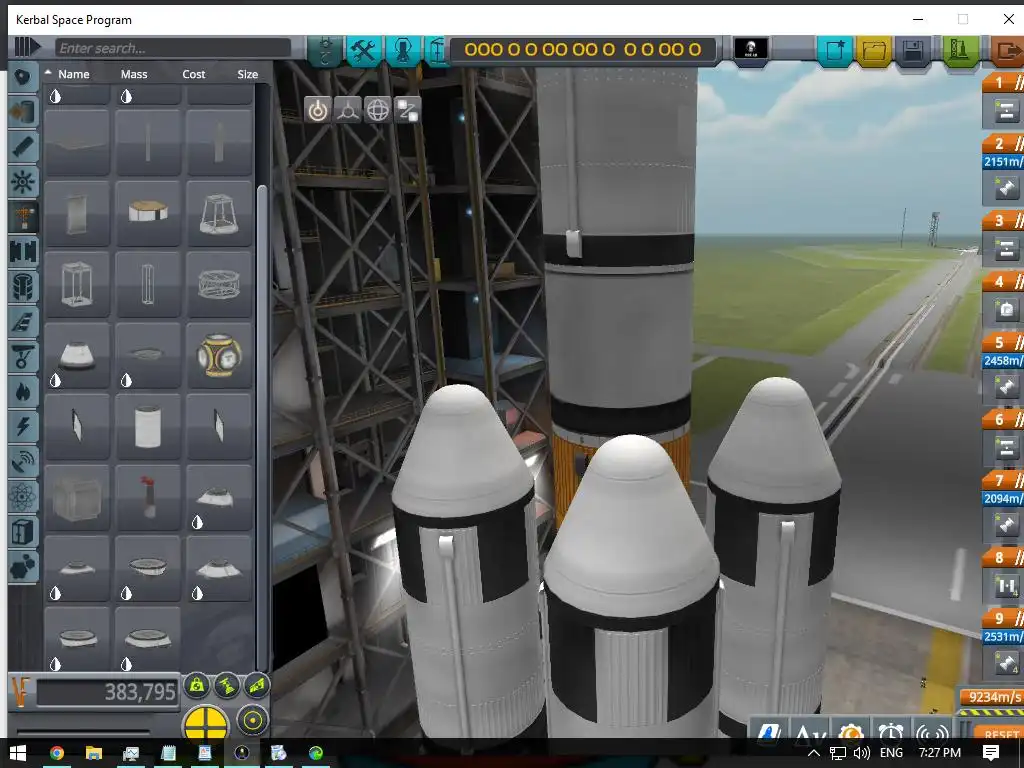Sort parts by Size
The image size is (1024, 768).
(x=248, y=74)
